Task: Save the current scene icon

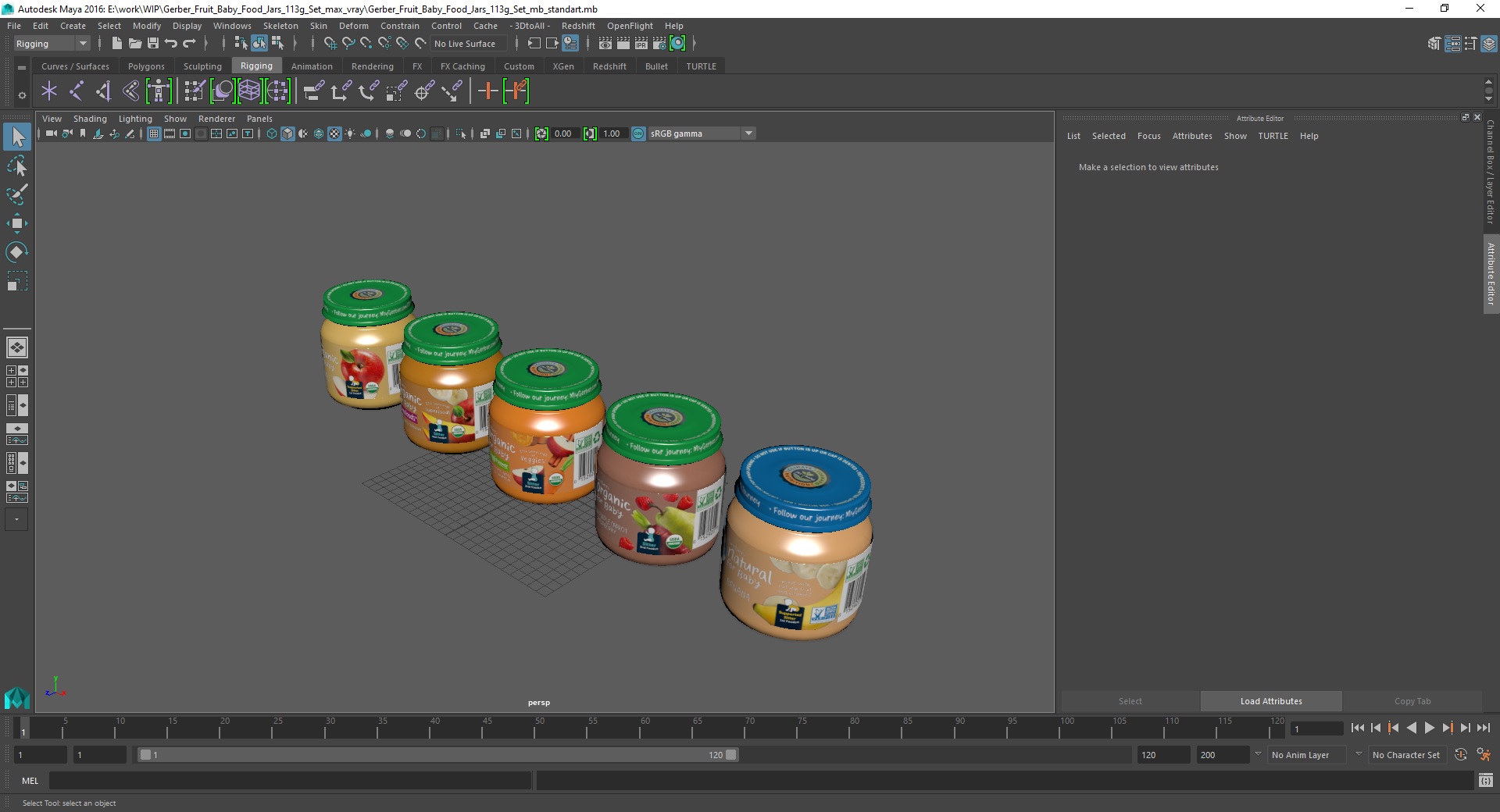Action: [x=153, y=44]
